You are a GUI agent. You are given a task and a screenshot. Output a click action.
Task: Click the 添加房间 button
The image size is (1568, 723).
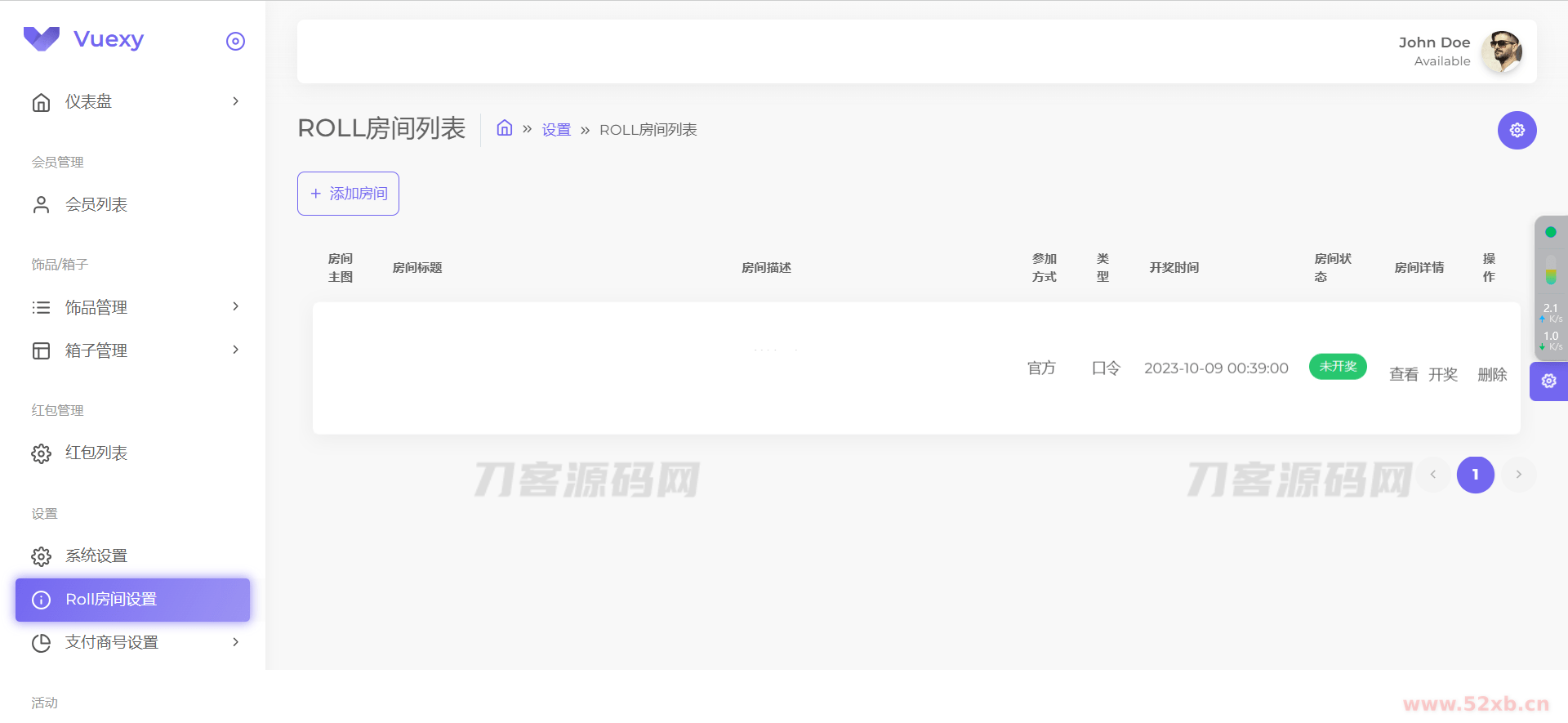pyautogui.click(x=348, y=194)
